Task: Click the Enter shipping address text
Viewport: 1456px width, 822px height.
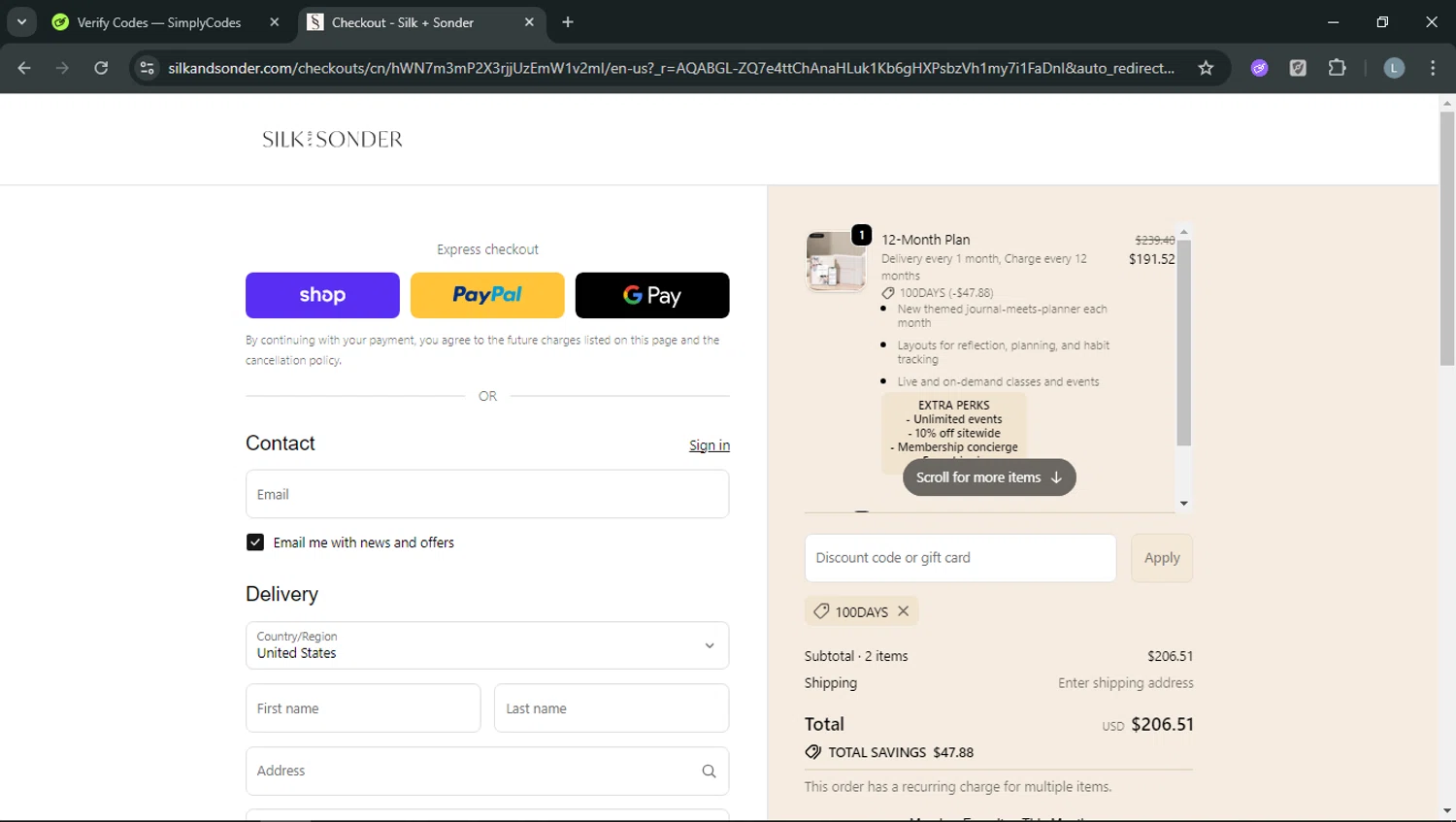Action: point(1126,683)
